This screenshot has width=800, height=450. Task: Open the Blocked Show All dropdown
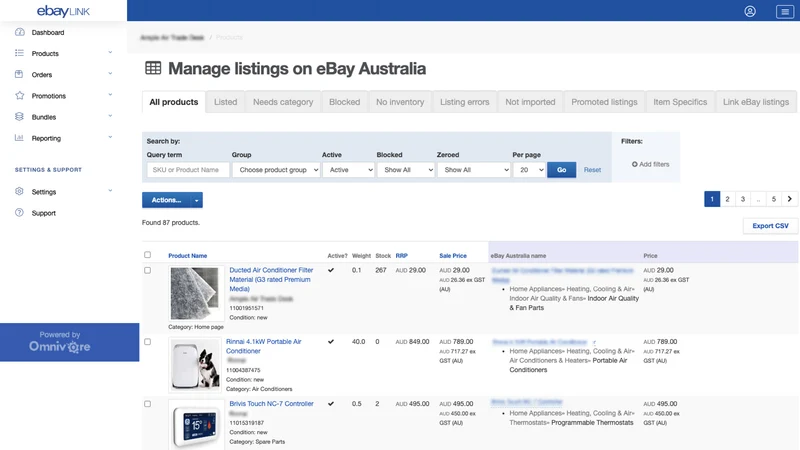pyautogui.click(x=406, y=170)
